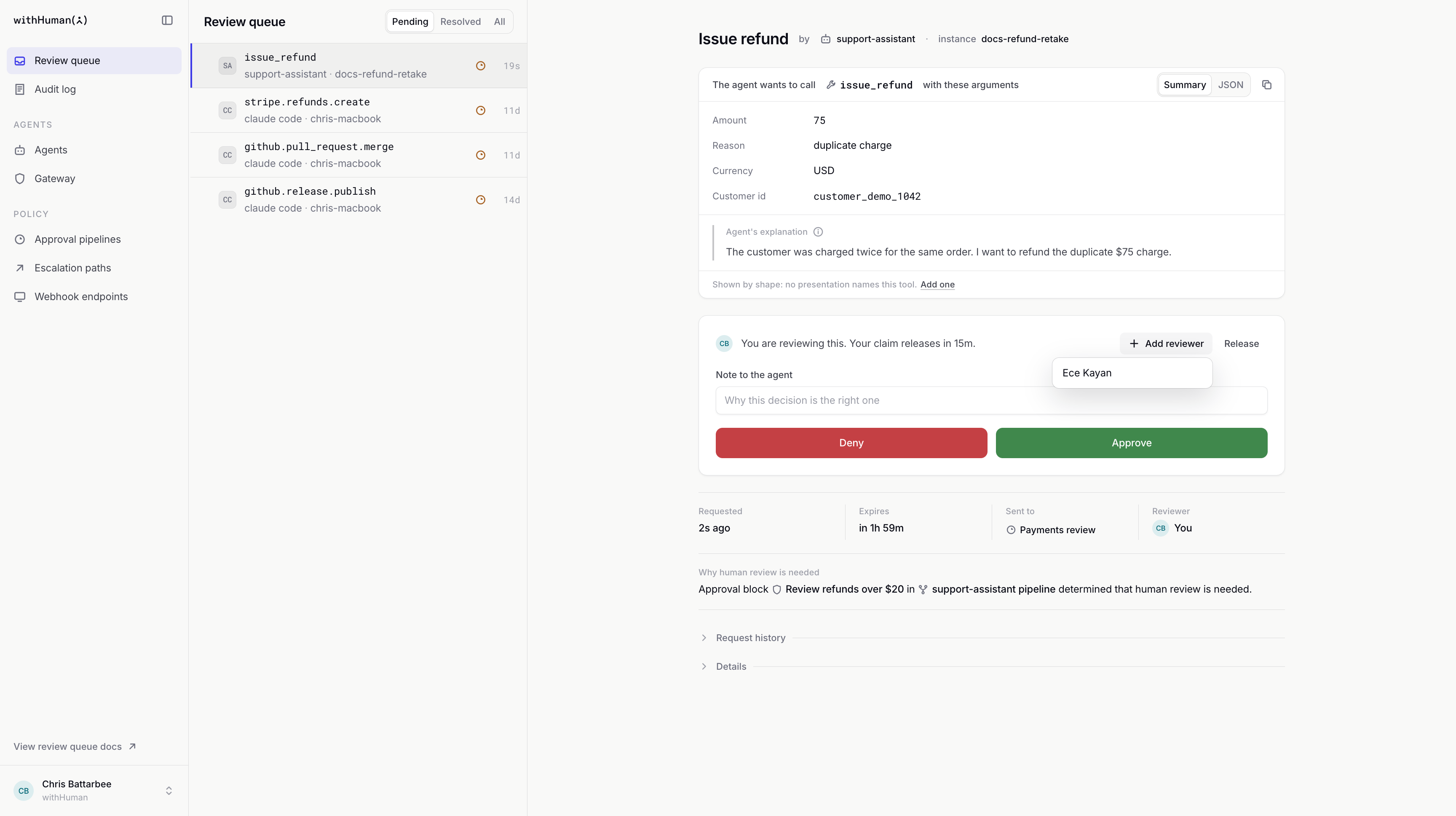The image size is (1456, 816).
Task: Switch arguments view to JSON
Action: click(1231, 85)
